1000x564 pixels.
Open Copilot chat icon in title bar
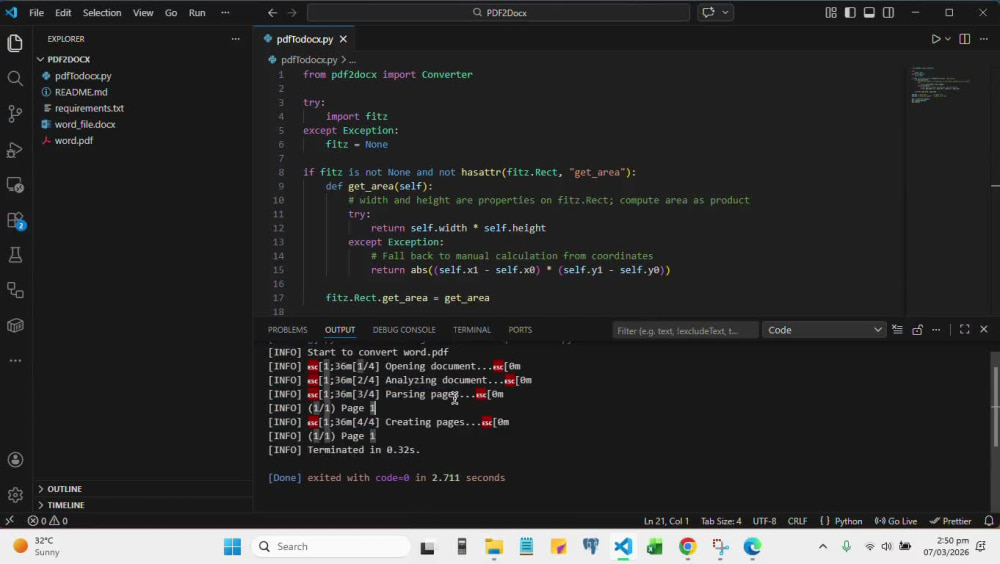[x=708, y=12]
